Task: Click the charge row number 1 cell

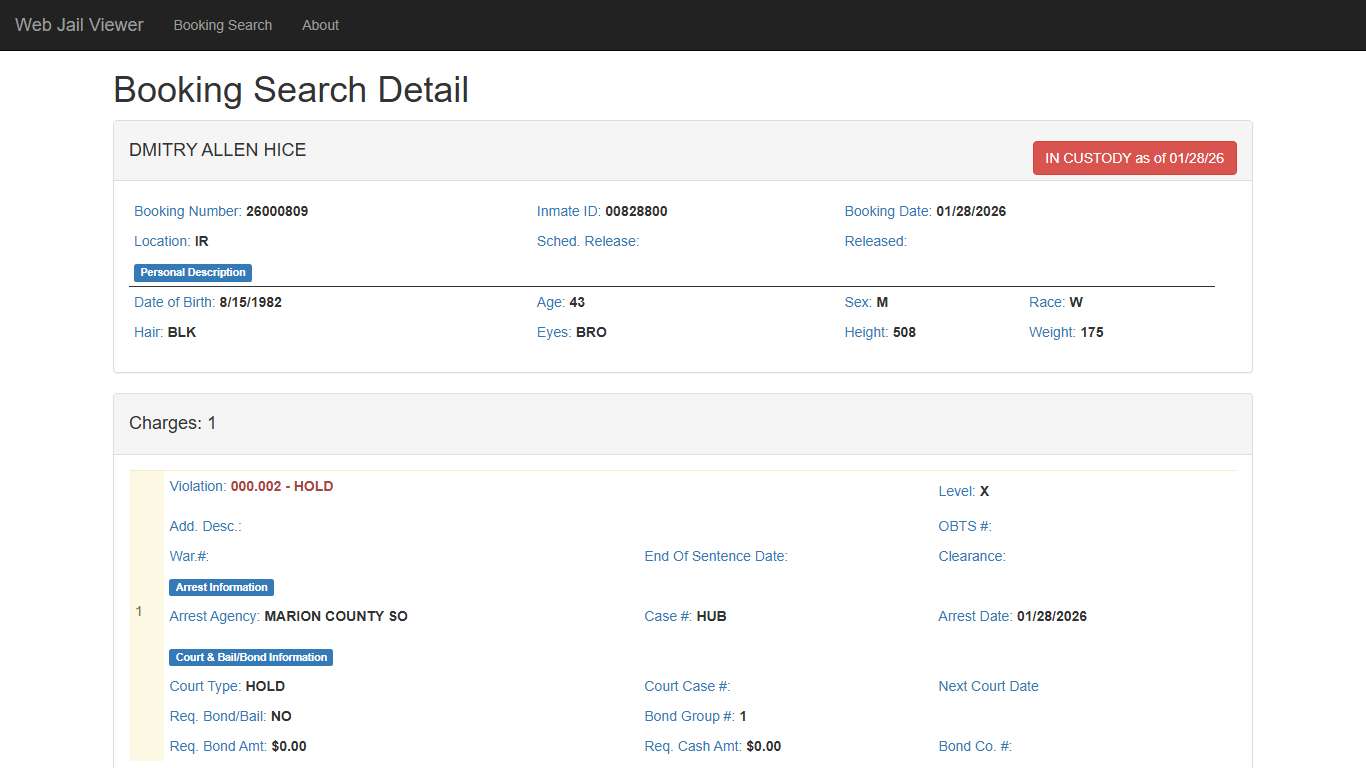Action: point(140,611)
